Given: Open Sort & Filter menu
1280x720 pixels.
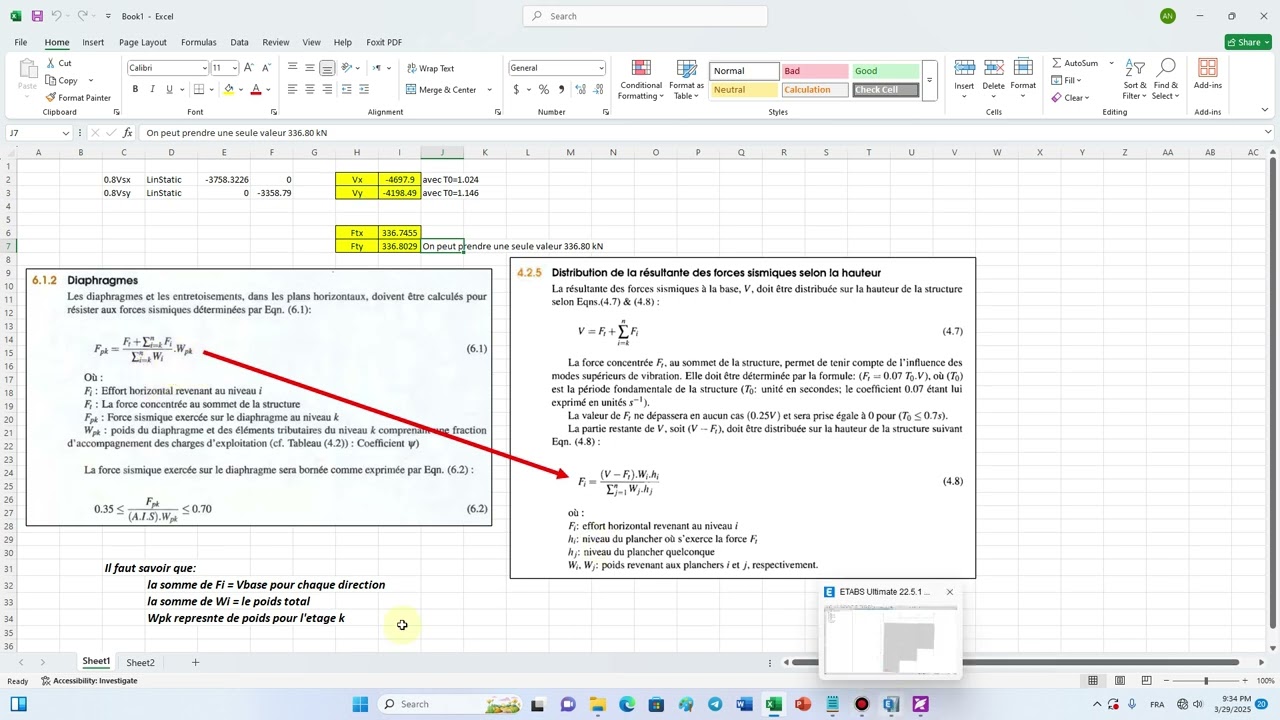Looking at the screenshot, I should [1135, 79].
